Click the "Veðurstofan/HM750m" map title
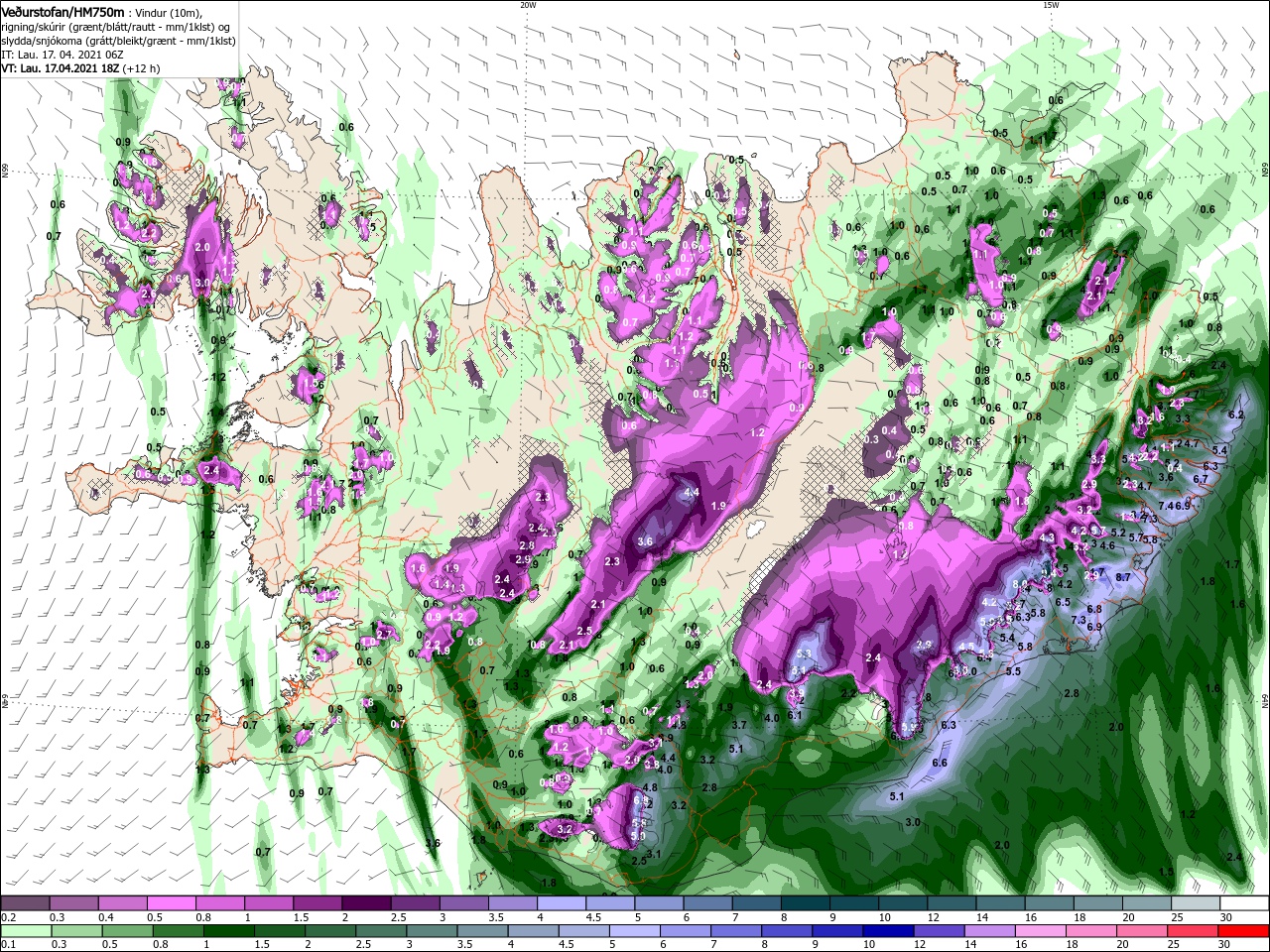 62,11
